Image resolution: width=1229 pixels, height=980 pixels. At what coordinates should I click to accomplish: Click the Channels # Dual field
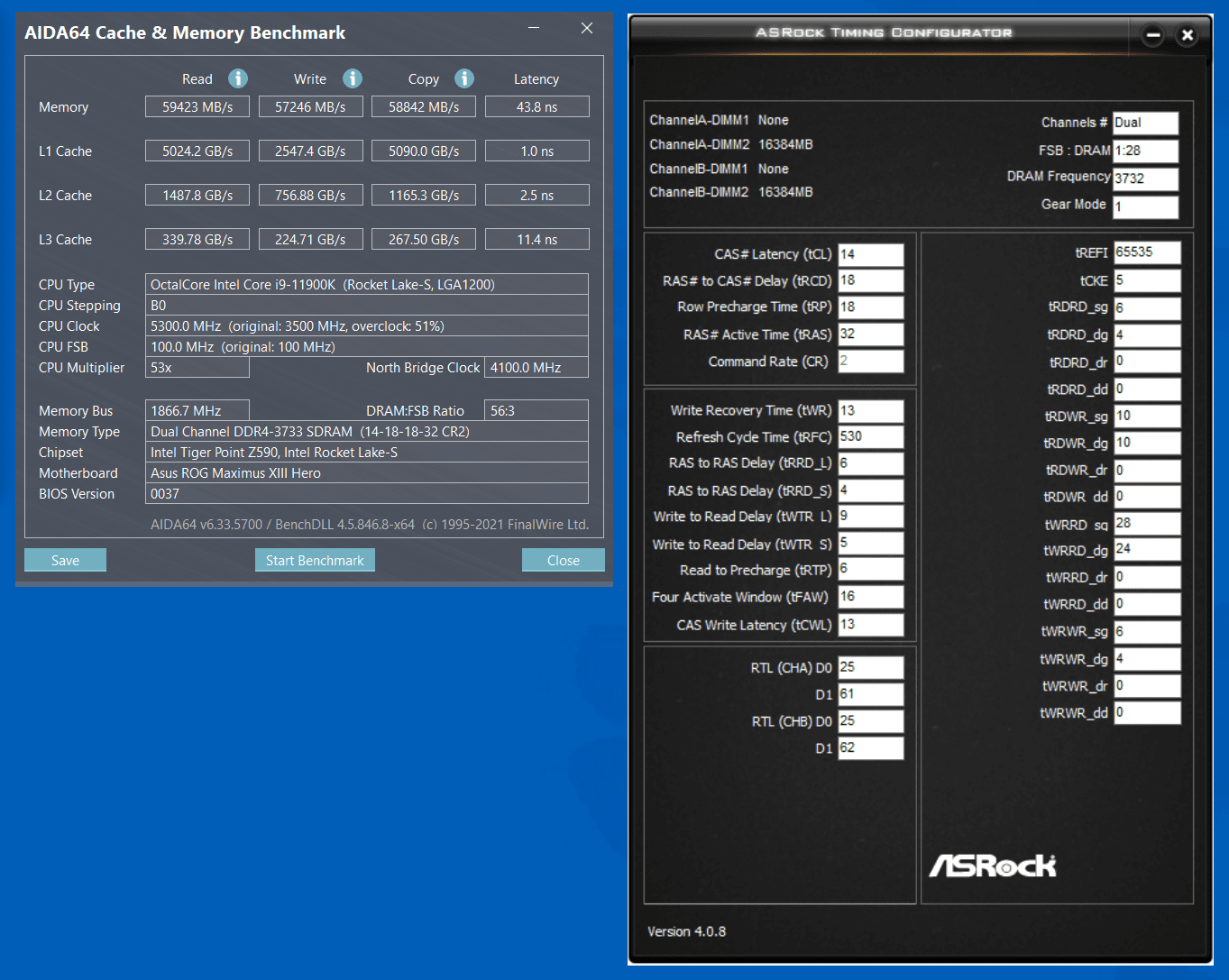pyautogui.click(x=1145, y=123)
